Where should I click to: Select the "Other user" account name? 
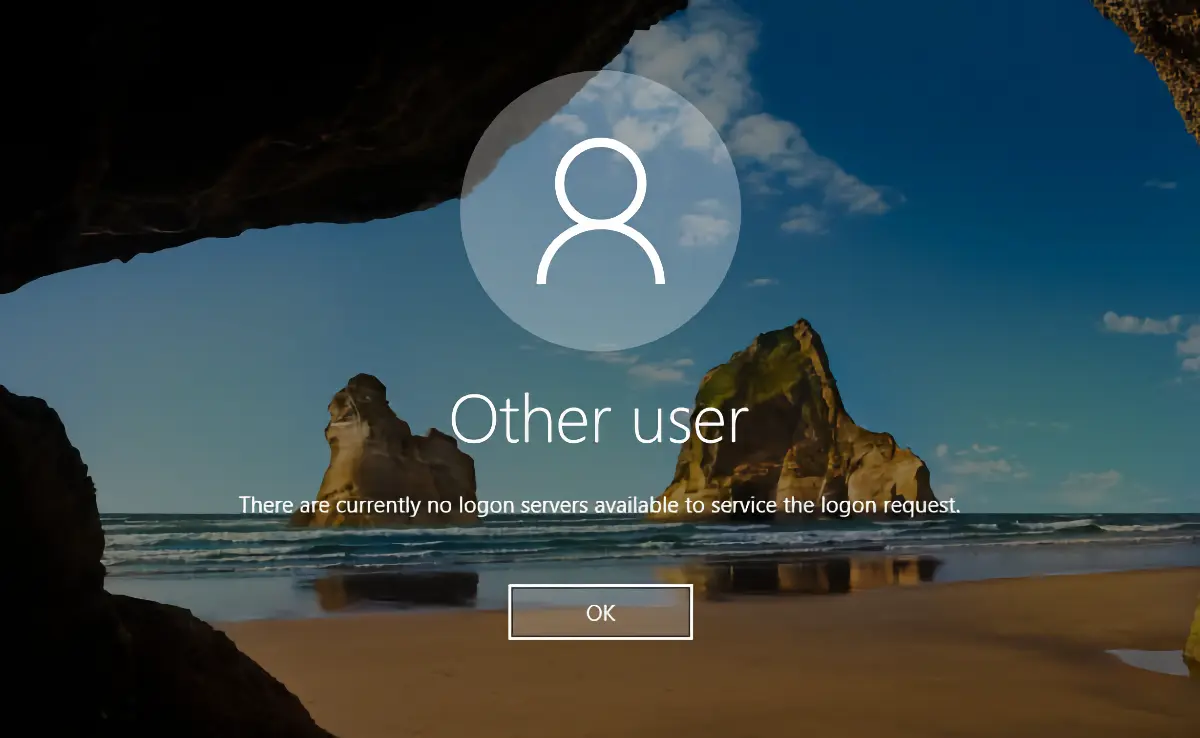(600, 421)
